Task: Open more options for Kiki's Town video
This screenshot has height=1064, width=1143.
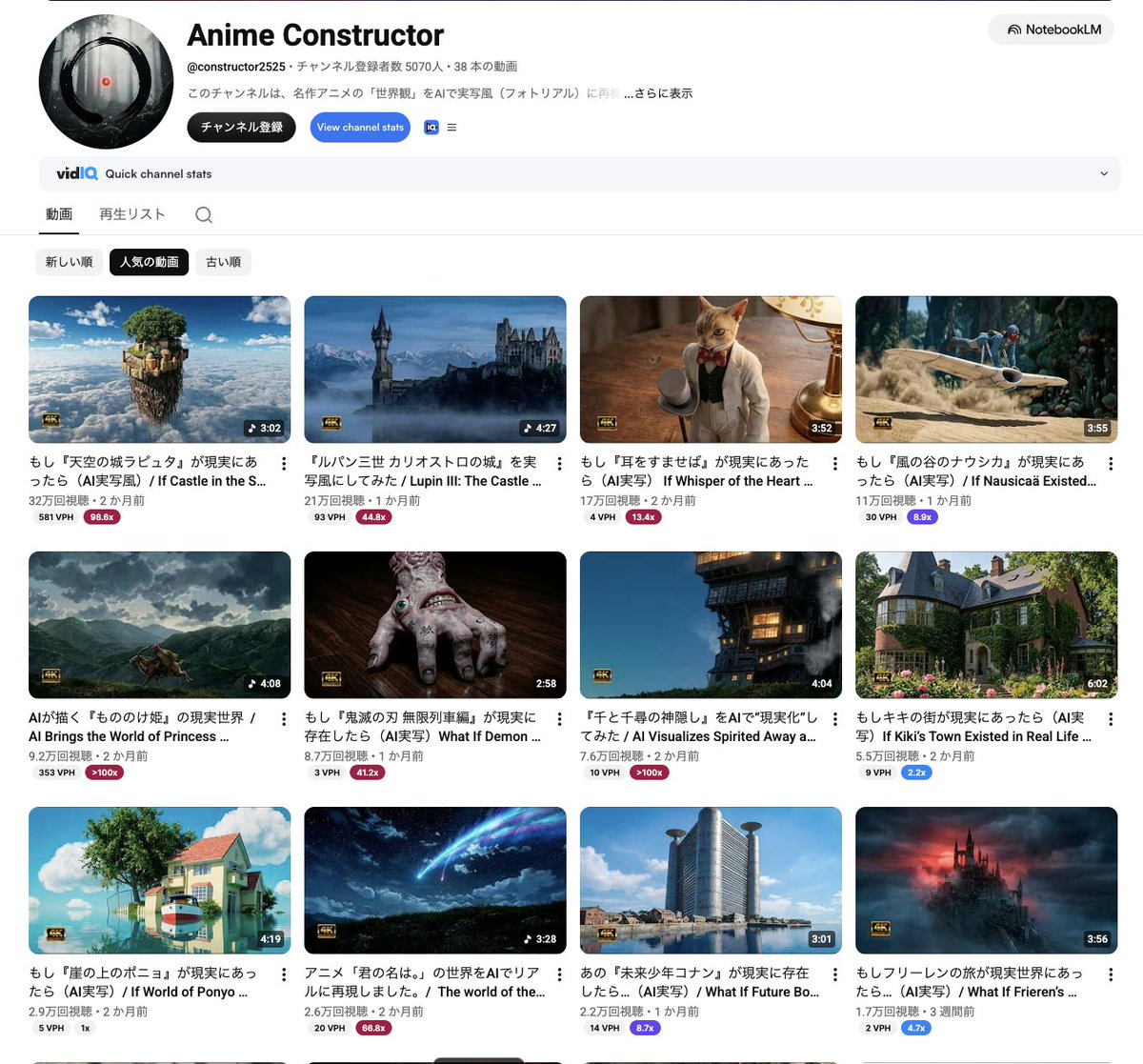Action: pyautogui.click(x=1111, y=719)
